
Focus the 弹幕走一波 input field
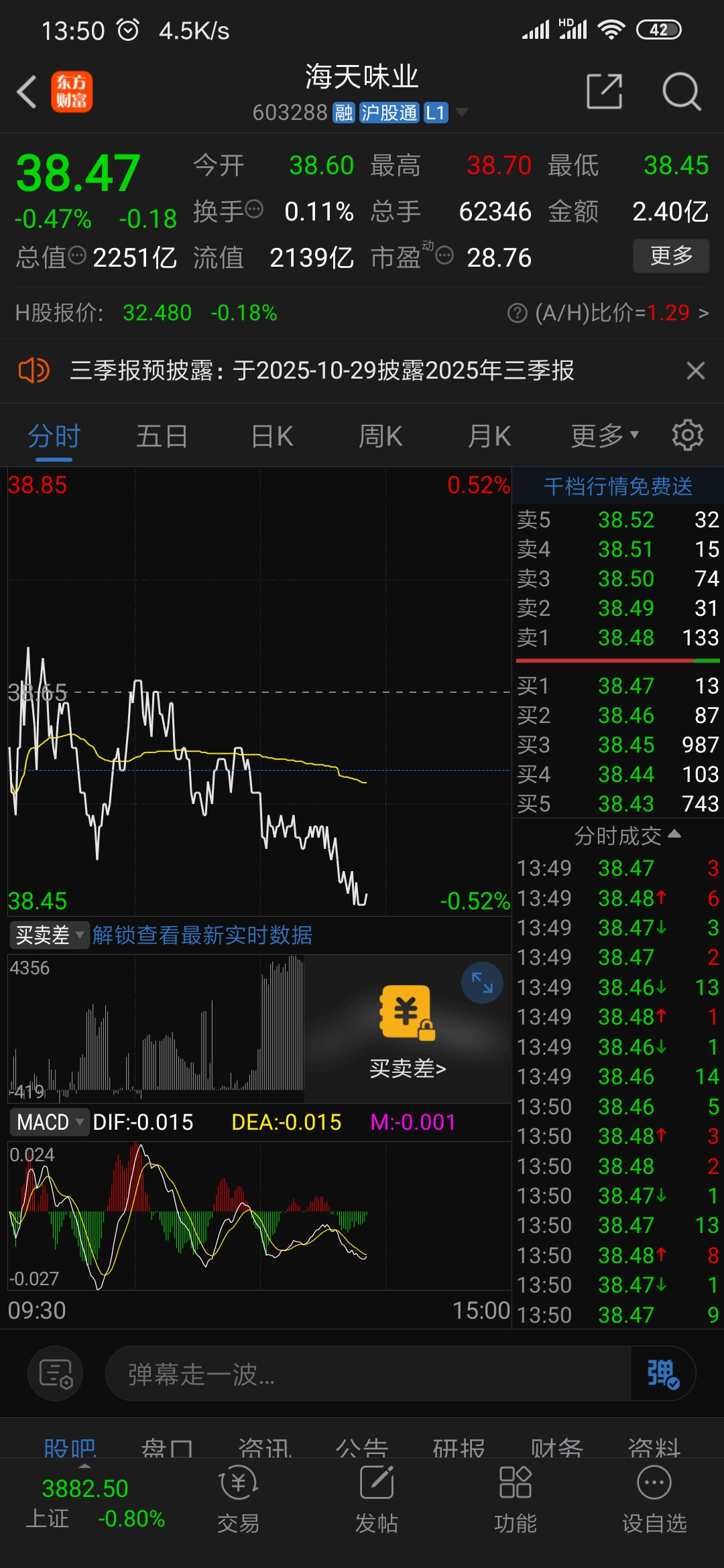pos(368,1374)
